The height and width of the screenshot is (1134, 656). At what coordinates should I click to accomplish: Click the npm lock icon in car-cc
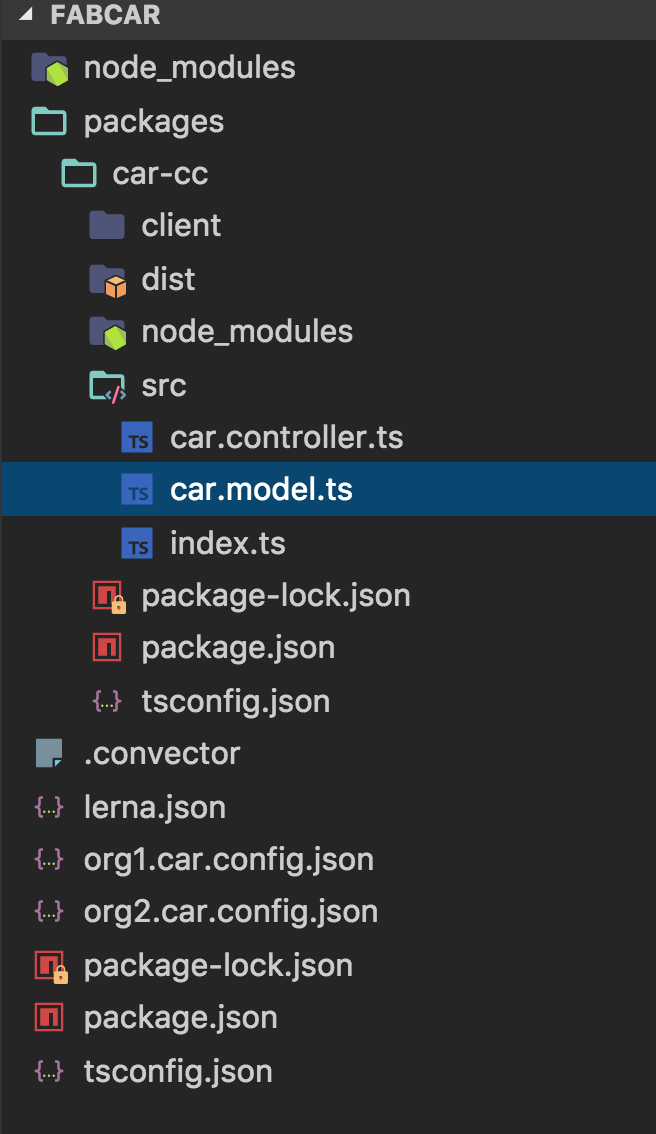click(108, 597)
